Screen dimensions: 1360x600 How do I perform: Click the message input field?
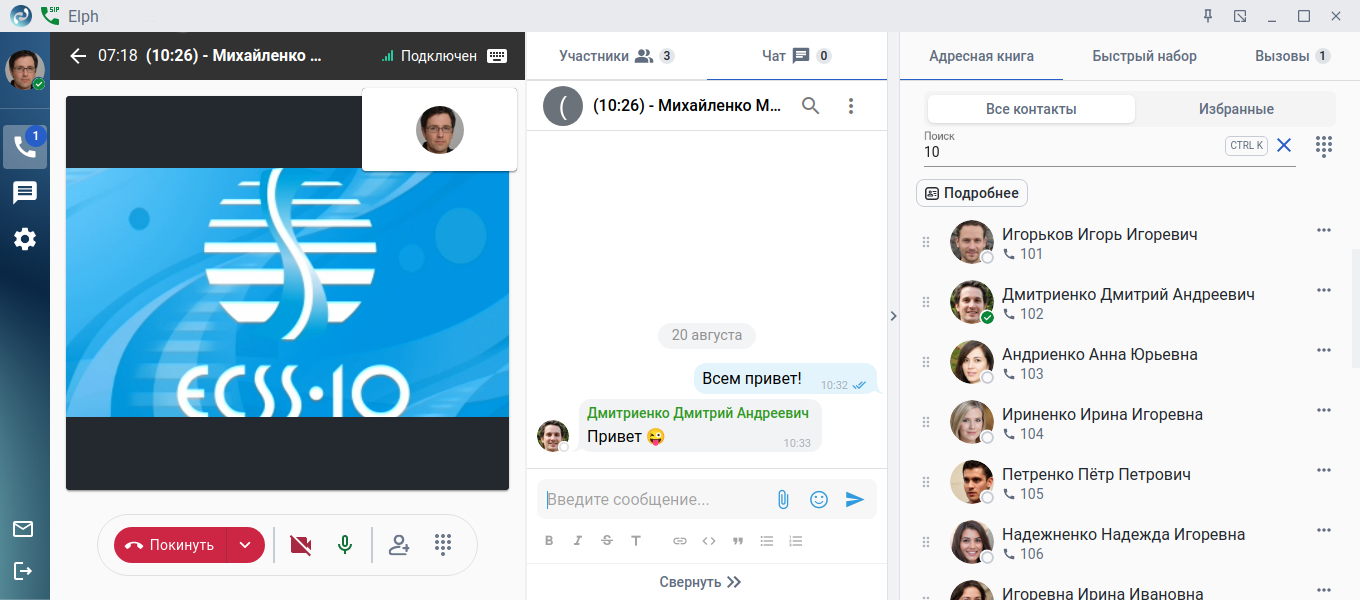point(654,499)
